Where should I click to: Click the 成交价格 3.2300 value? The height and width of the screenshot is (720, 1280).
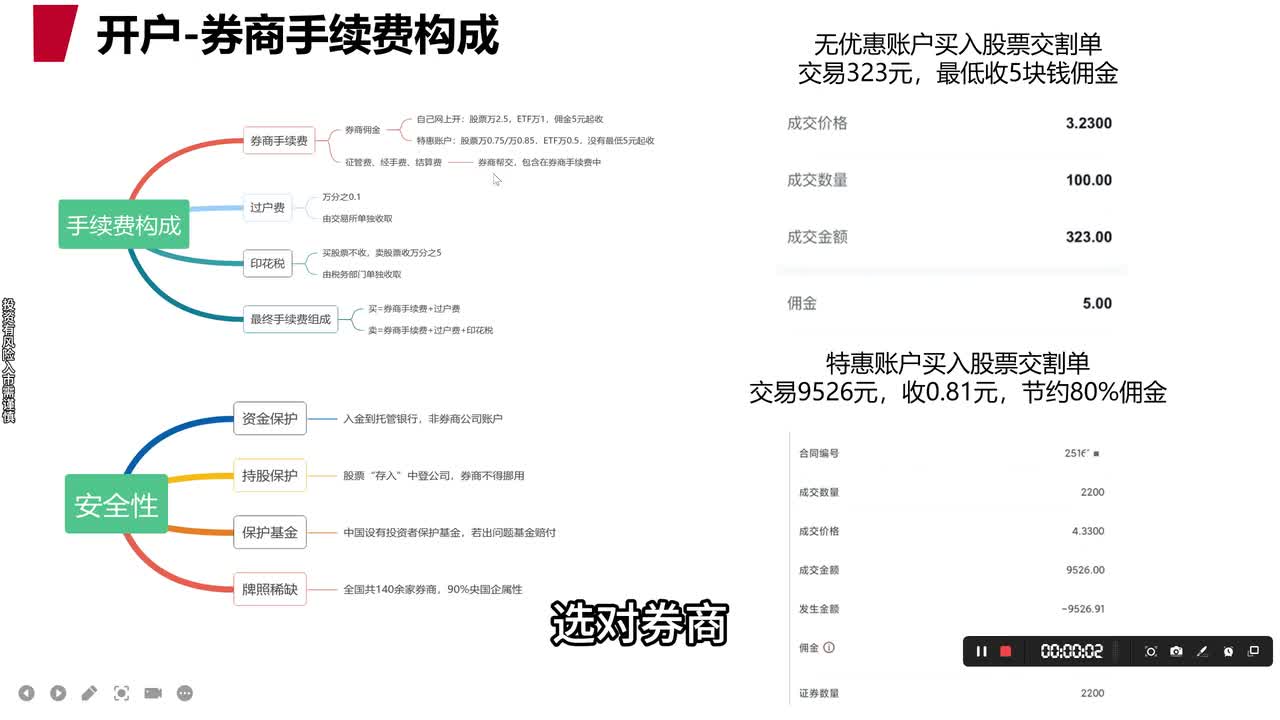coord(1088,124)
